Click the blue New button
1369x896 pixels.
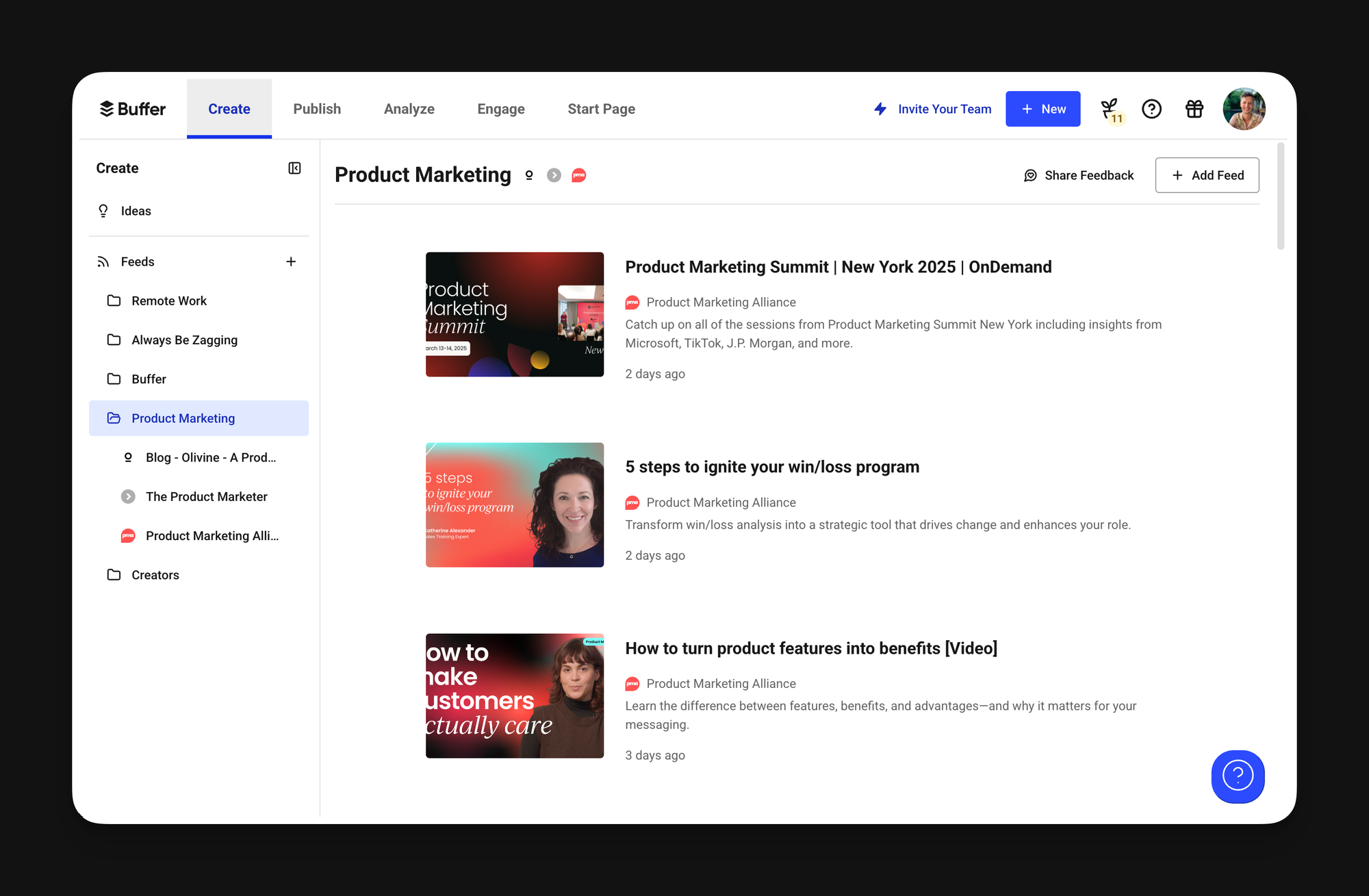click(1042, 109)
